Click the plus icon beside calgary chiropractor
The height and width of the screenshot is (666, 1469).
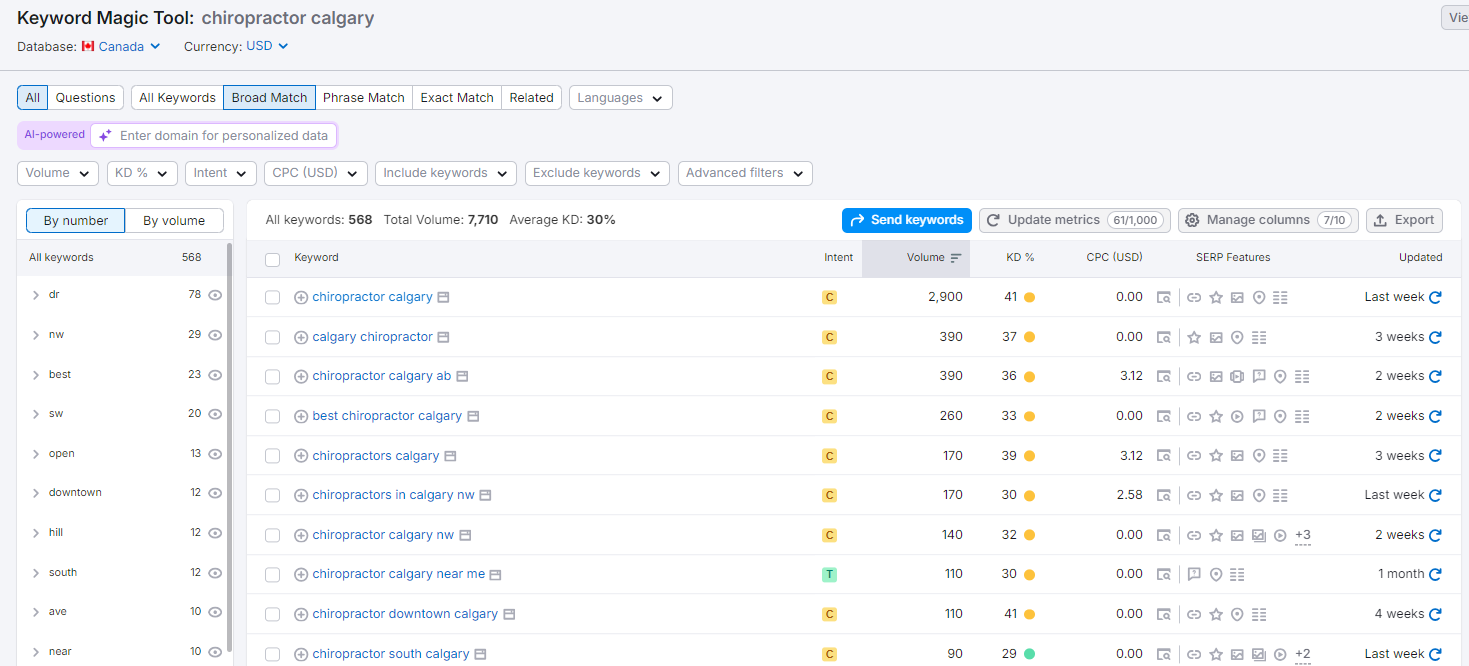(x=301, y=337)
